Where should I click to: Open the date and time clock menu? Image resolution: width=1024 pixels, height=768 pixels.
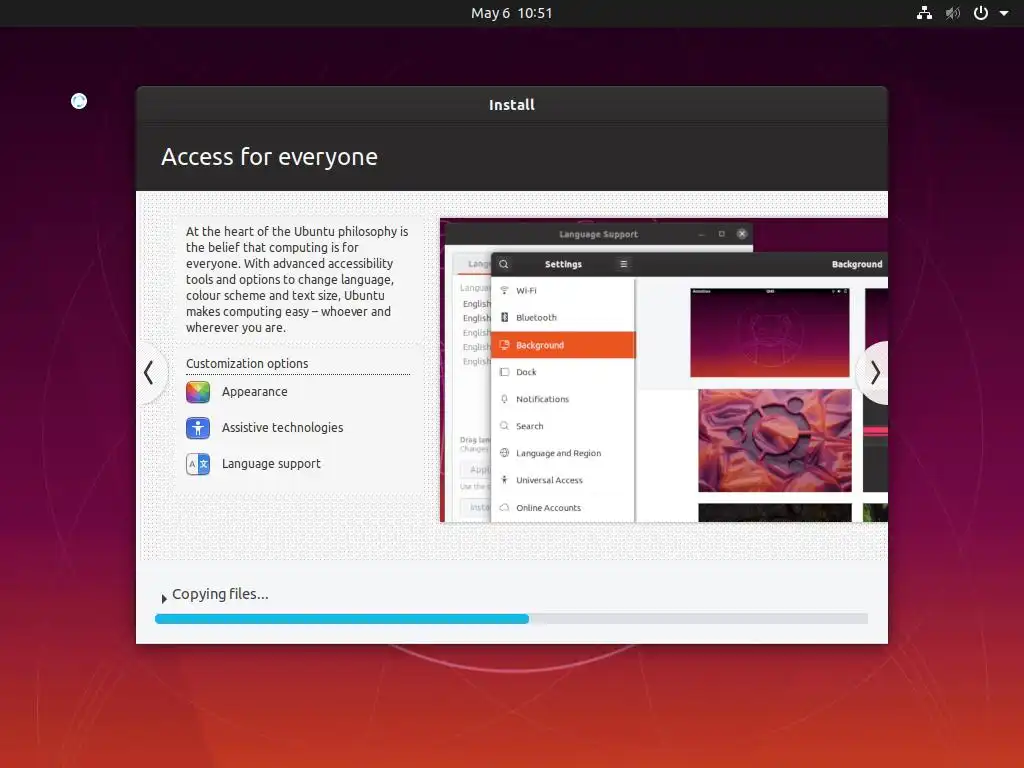[x=511, y=13]
